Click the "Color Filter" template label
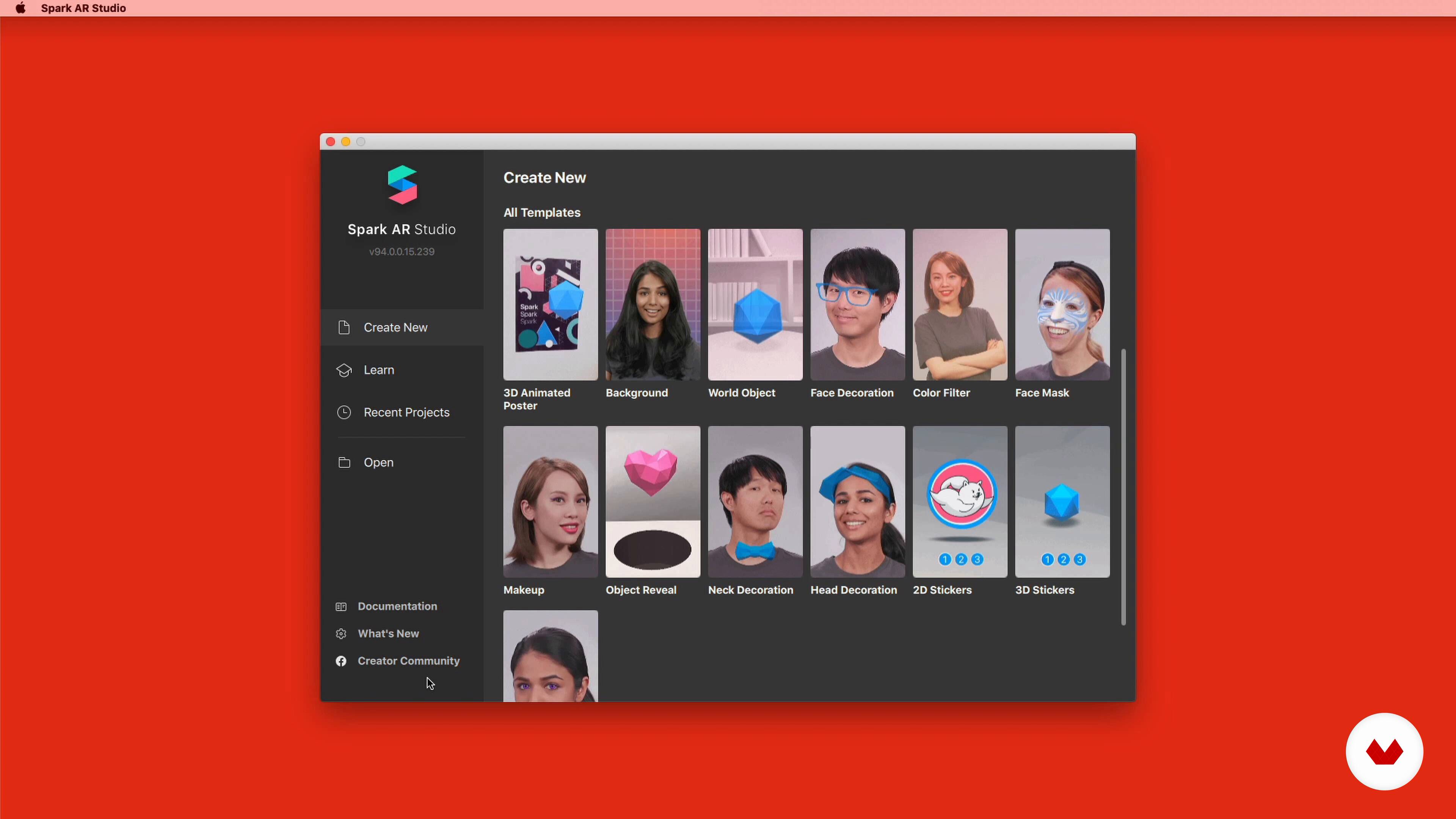 tap(941, 393)
